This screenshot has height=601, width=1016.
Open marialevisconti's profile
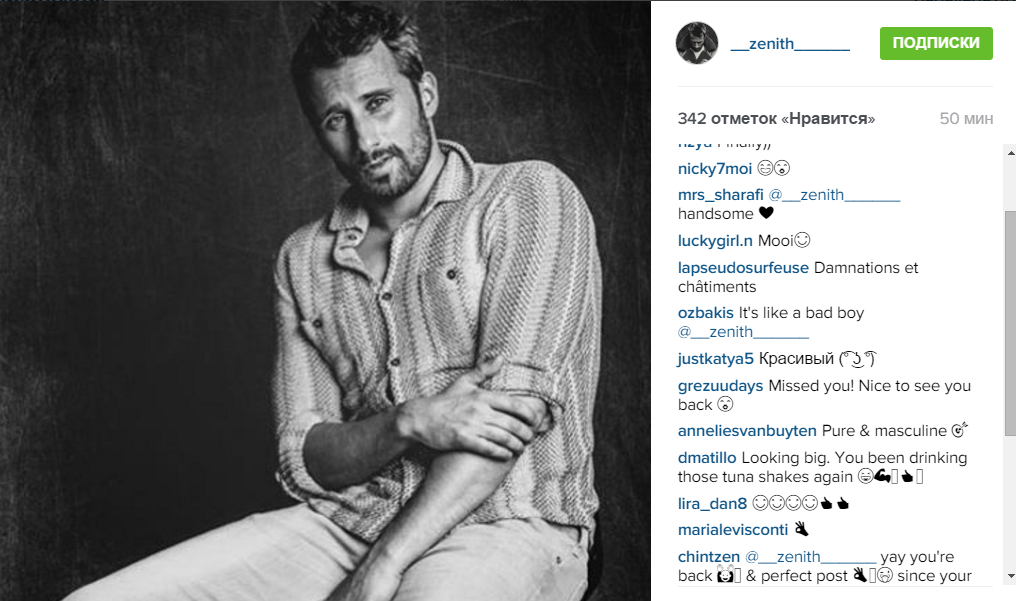(733, 530)
